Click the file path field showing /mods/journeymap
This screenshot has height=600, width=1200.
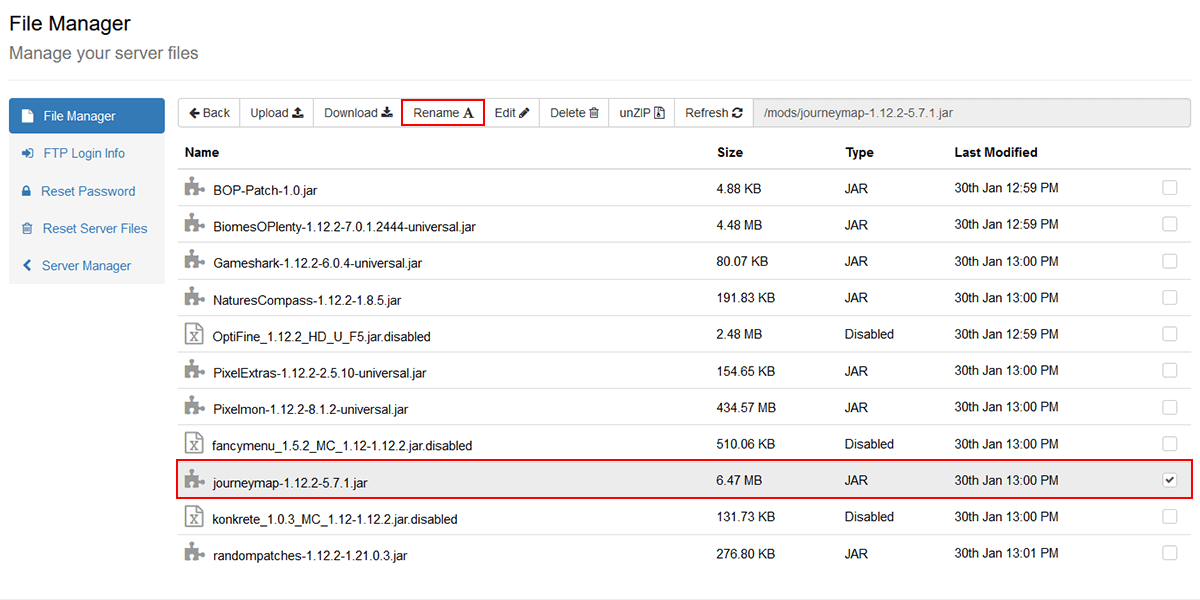[971, 113]
